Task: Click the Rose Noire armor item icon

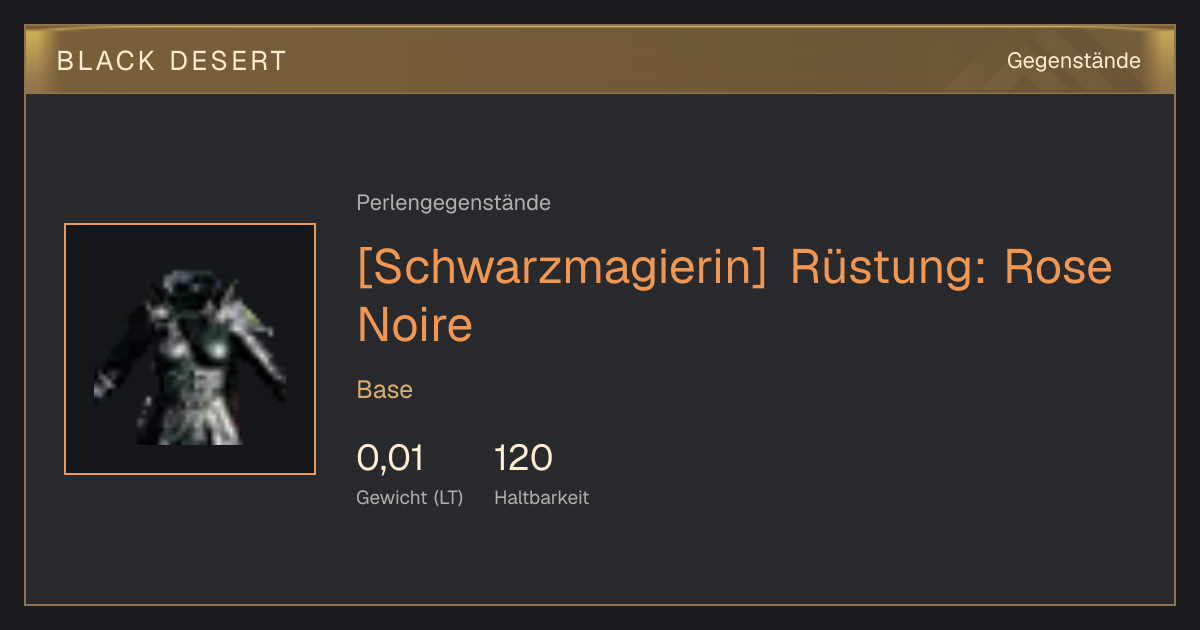Action: click(x=190, y=349)
